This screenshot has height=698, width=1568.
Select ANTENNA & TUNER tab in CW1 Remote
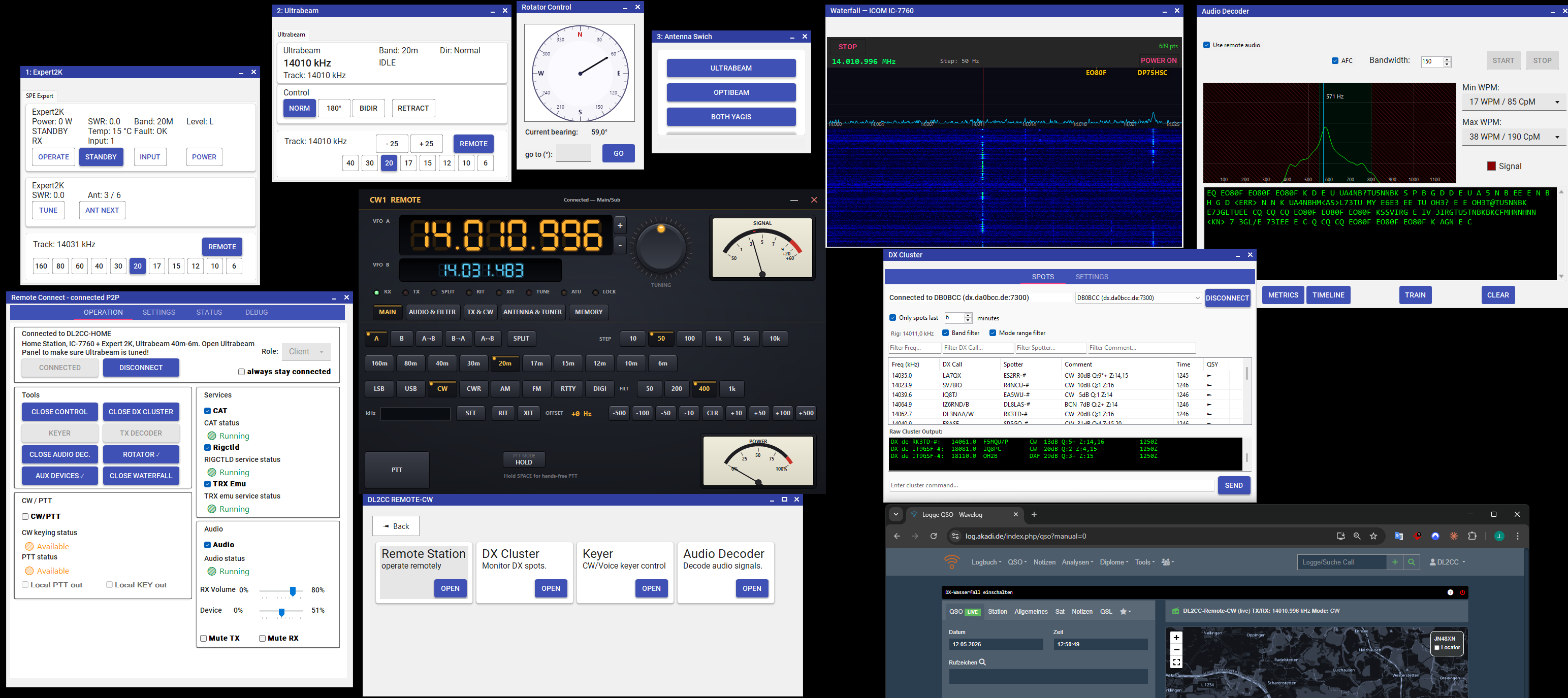click(x=533, y=312)
